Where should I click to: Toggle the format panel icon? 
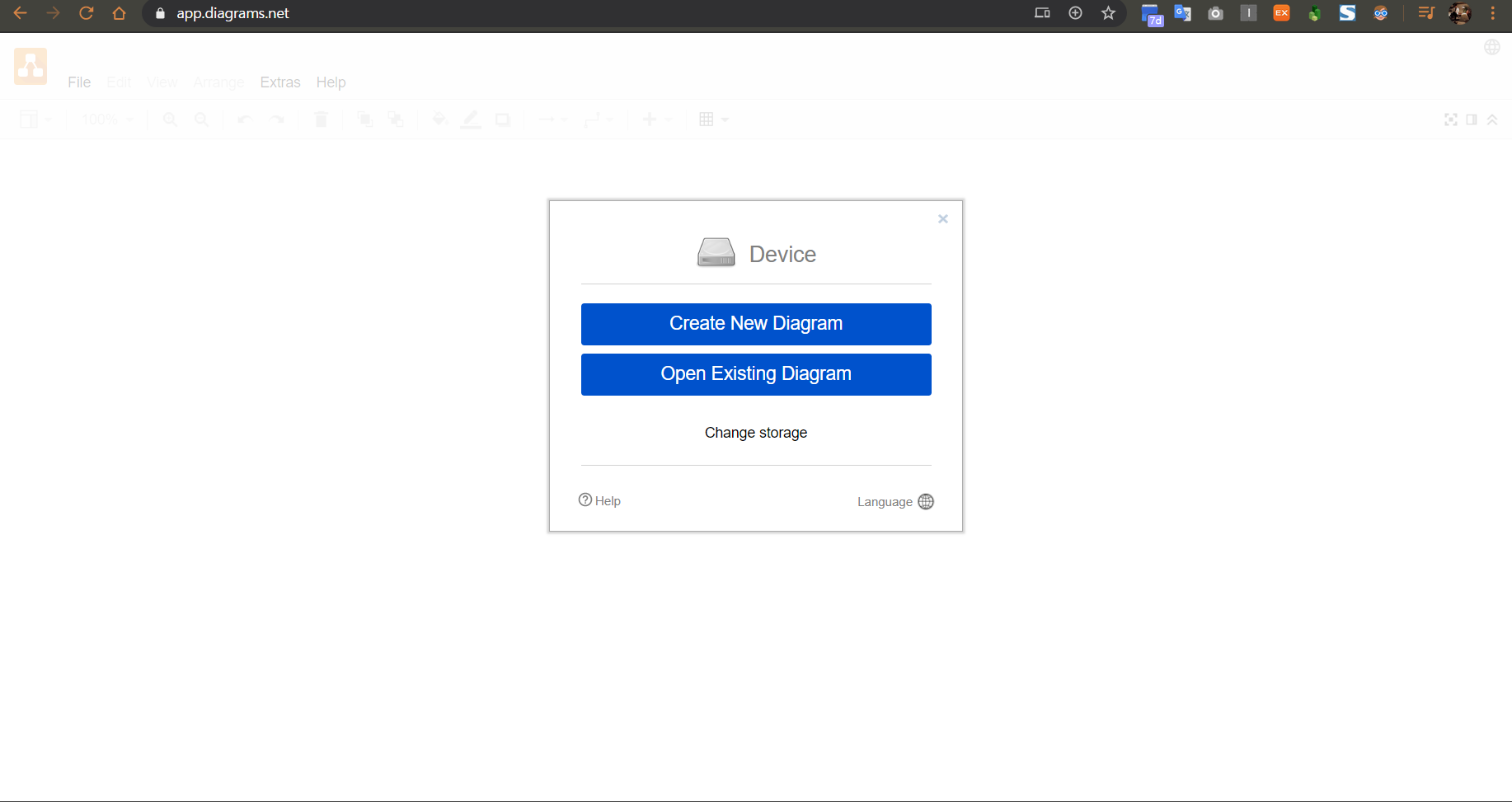tap(1472, 120)
